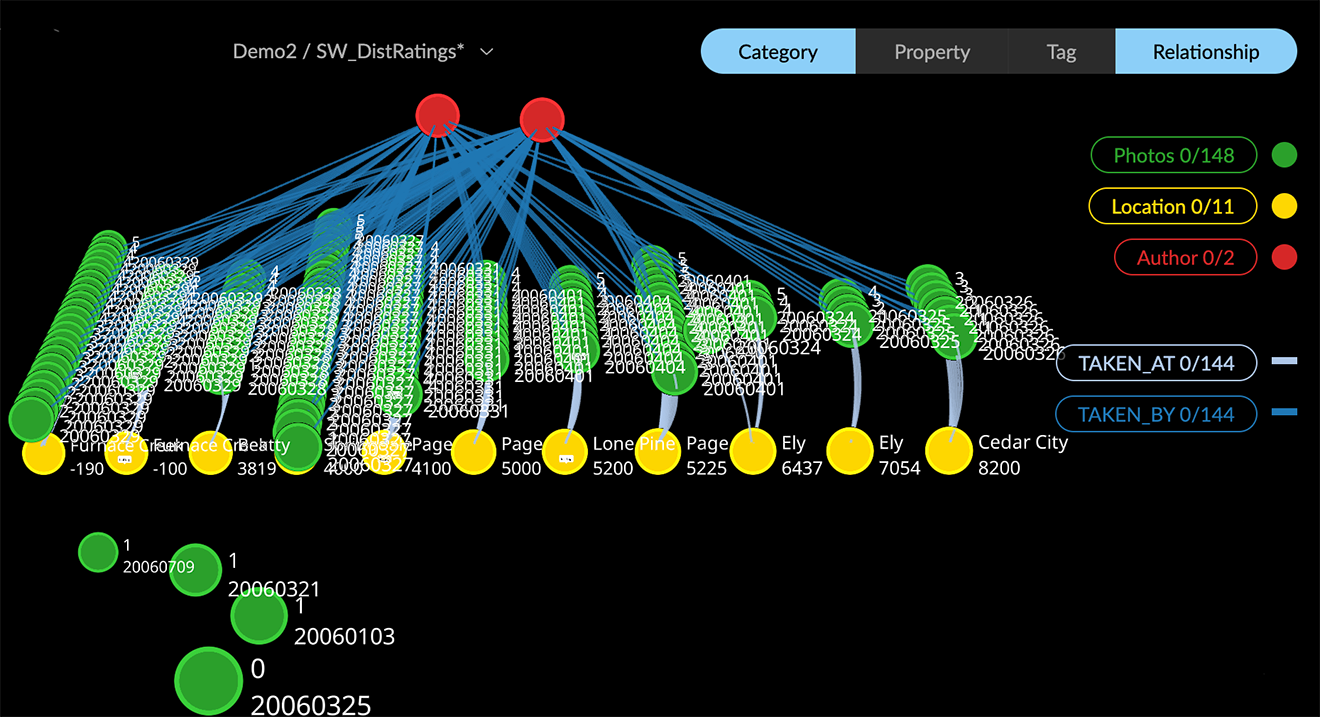Viewport: 1320px width, 719px height.
Task: Select green photo node dated 20060325
Action: click(209, 680)
